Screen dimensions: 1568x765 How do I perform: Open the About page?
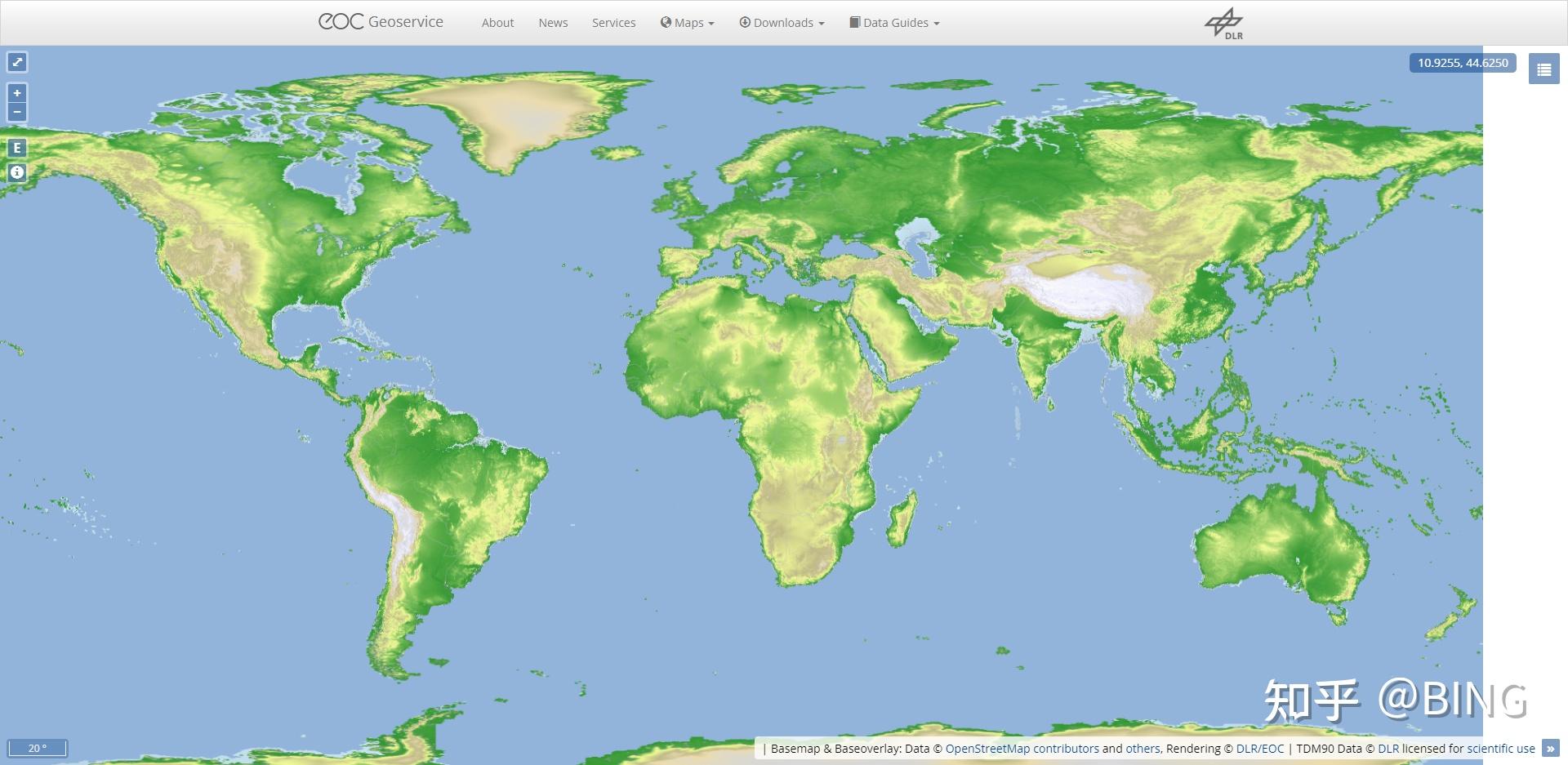coord(497,23)
